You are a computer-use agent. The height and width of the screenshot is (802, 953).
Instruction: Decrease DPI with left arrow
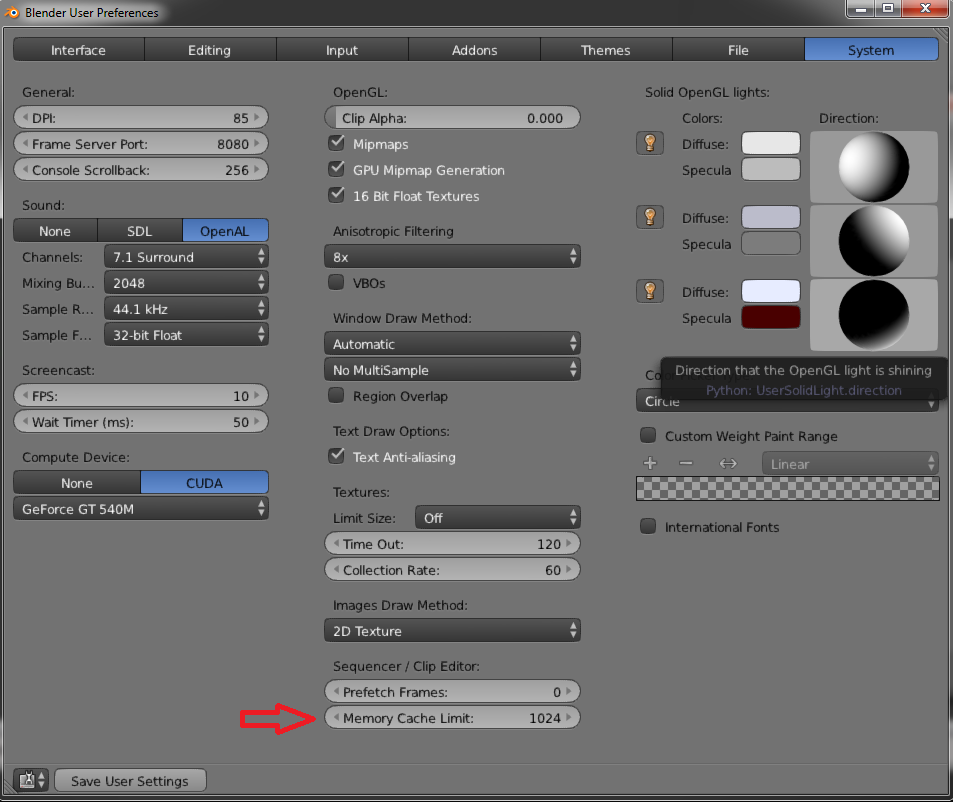coord(25,117)
